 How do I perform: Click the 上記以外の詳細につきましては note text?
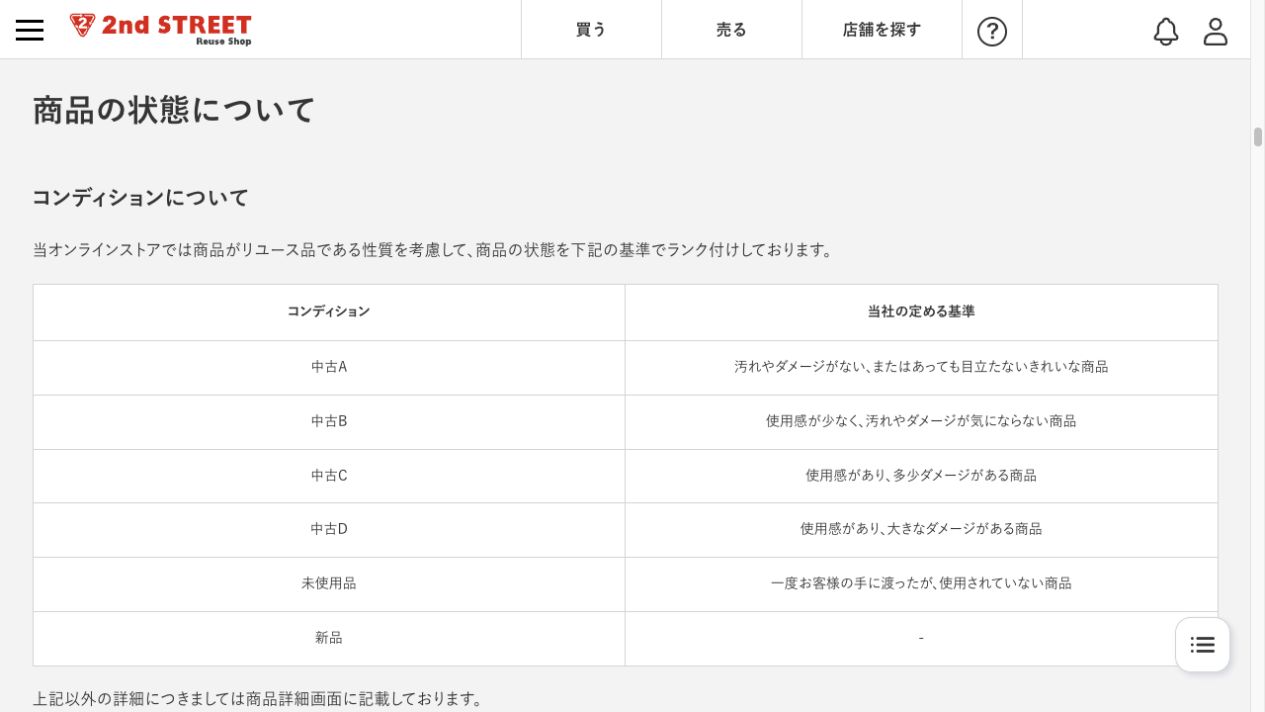pyautogui.click(x=260, y=699)
